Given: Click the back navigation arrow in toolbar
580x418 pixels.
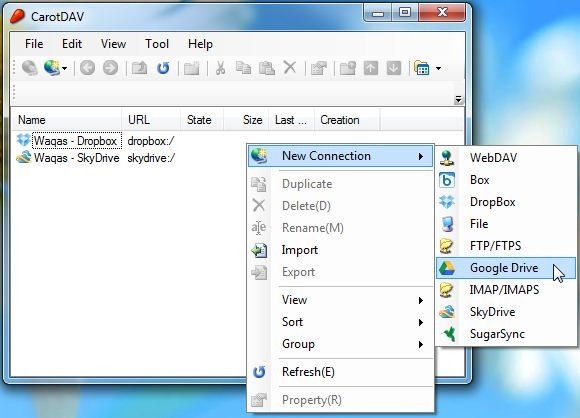Looking at the screenshot, I should [87, 68].
